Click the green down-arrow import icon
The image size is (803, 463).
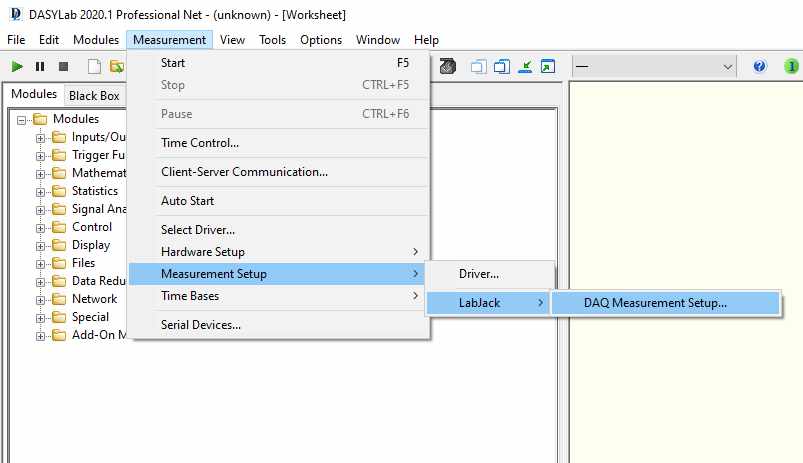(525, 67)
